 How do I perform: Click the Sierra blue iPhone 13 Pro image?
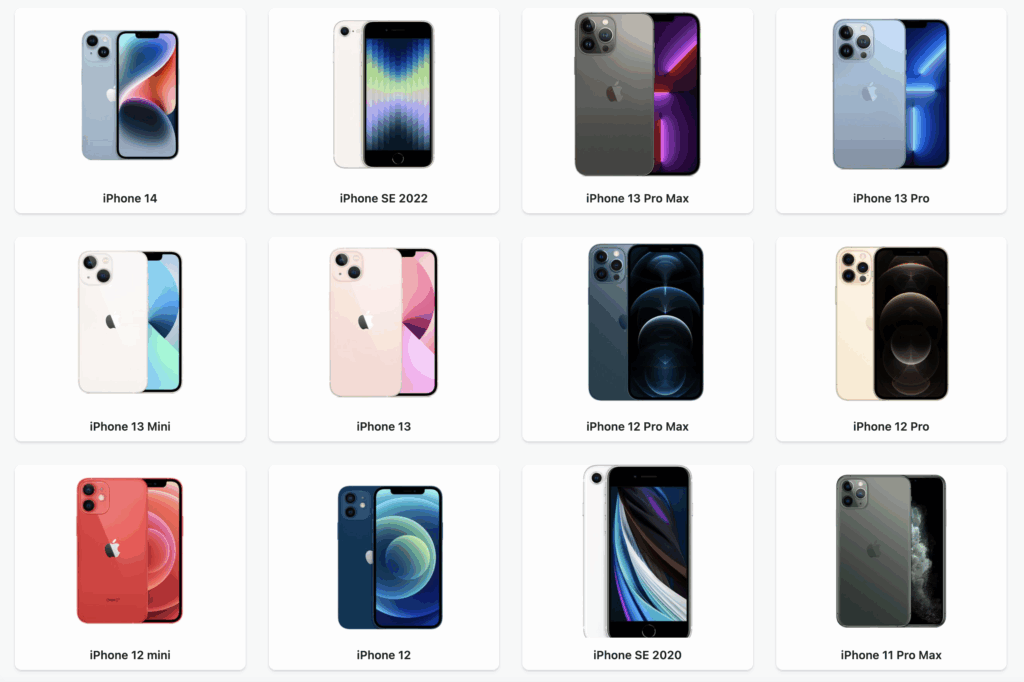[891, 94]
